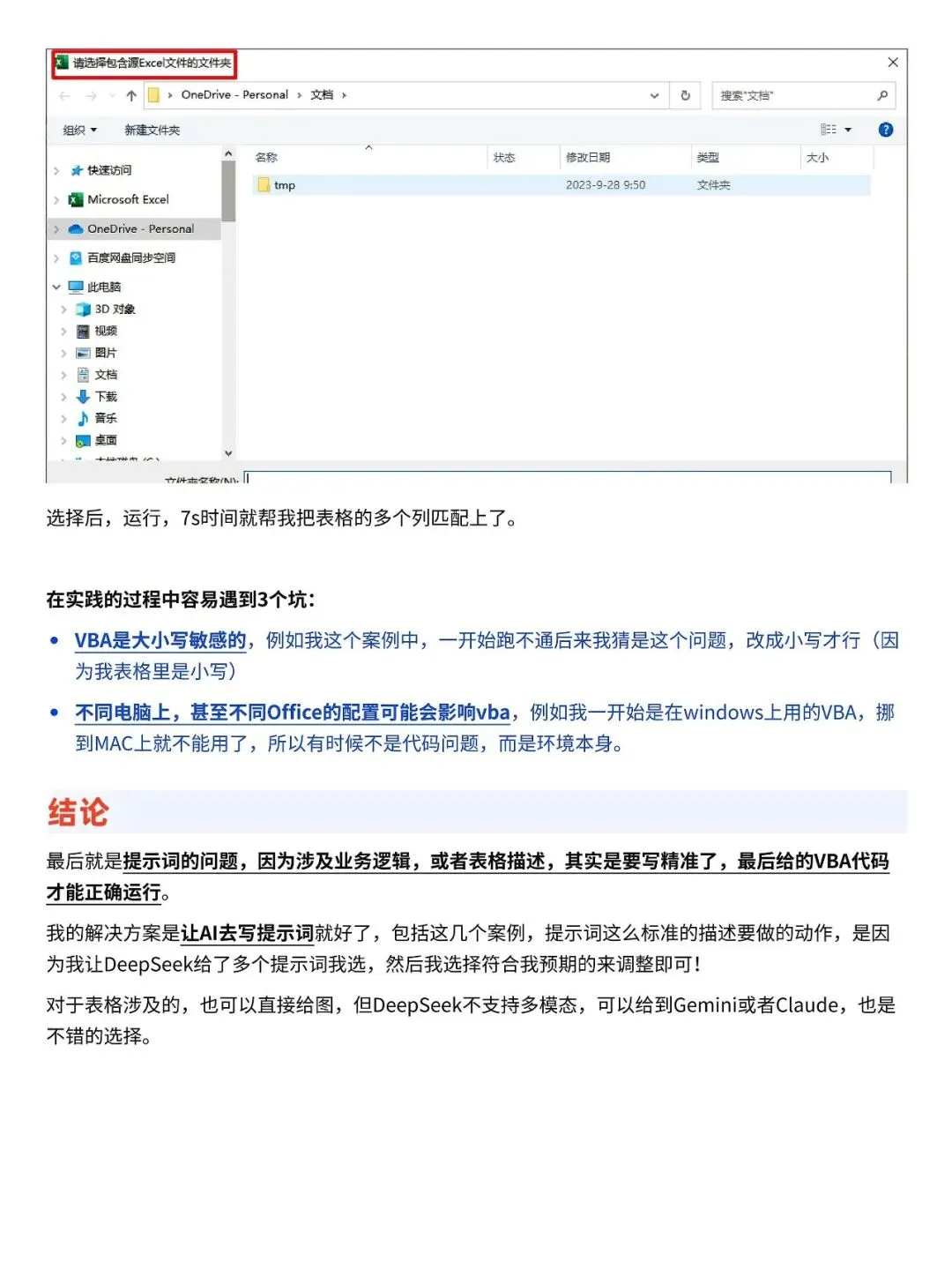Expand 百度网盘同步空间 node

point(56,258)
